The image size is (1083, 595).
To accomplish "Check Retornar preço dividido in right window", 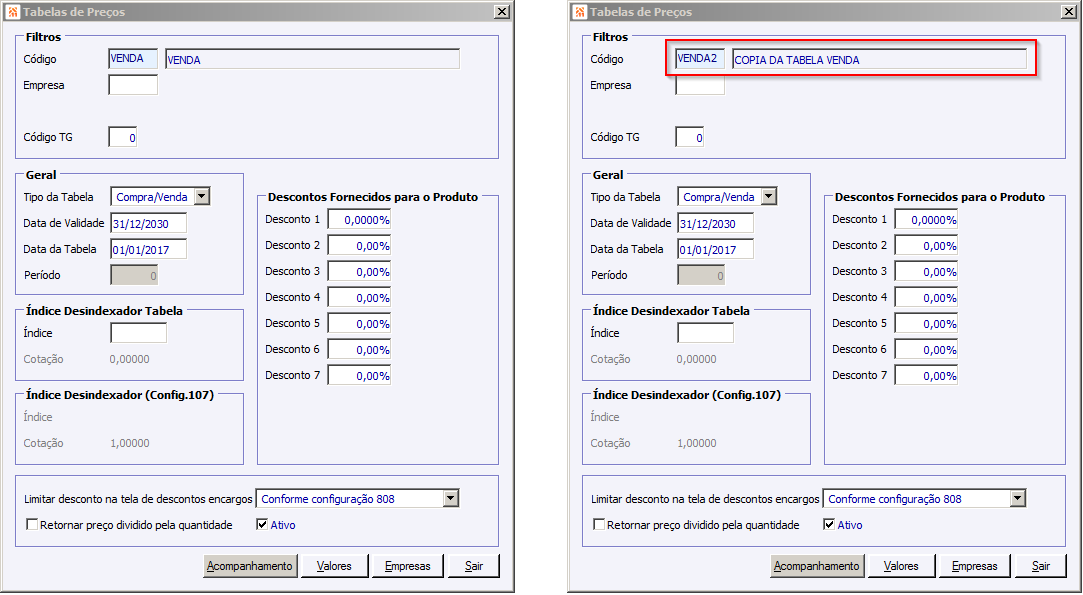I will pos(599,525).
